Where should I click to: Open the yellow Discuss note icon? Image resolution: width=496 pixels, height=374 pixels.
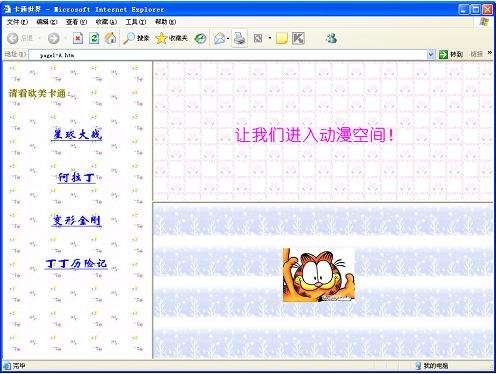point(282,39)
